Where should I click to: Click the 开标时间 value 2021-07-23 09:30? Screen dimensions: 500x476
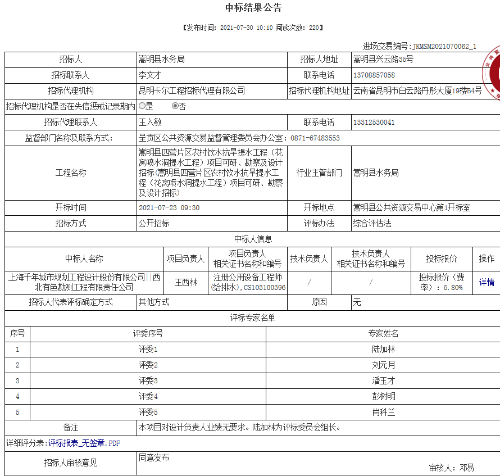[x=169, y=208]
